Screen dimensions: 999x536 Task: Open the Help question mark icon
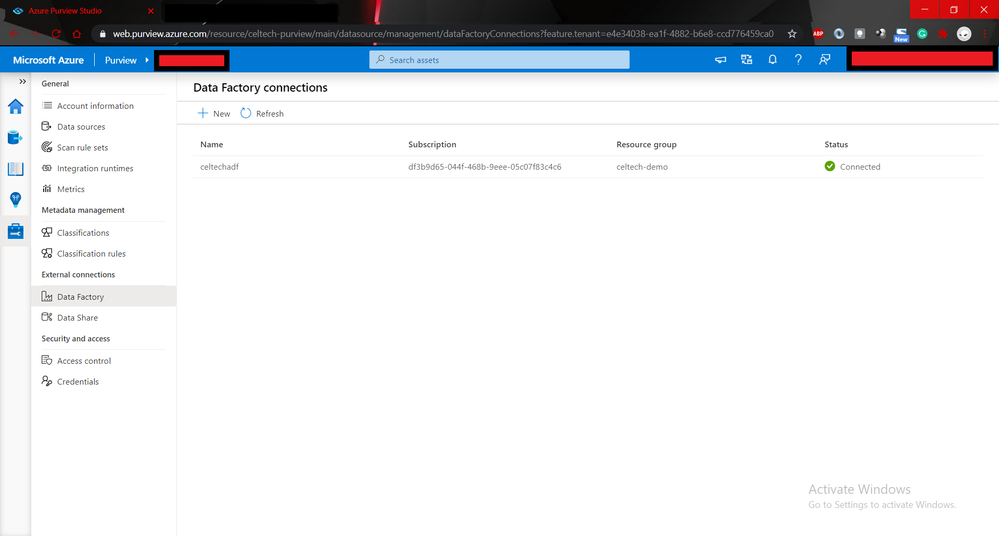click(798, 59)
